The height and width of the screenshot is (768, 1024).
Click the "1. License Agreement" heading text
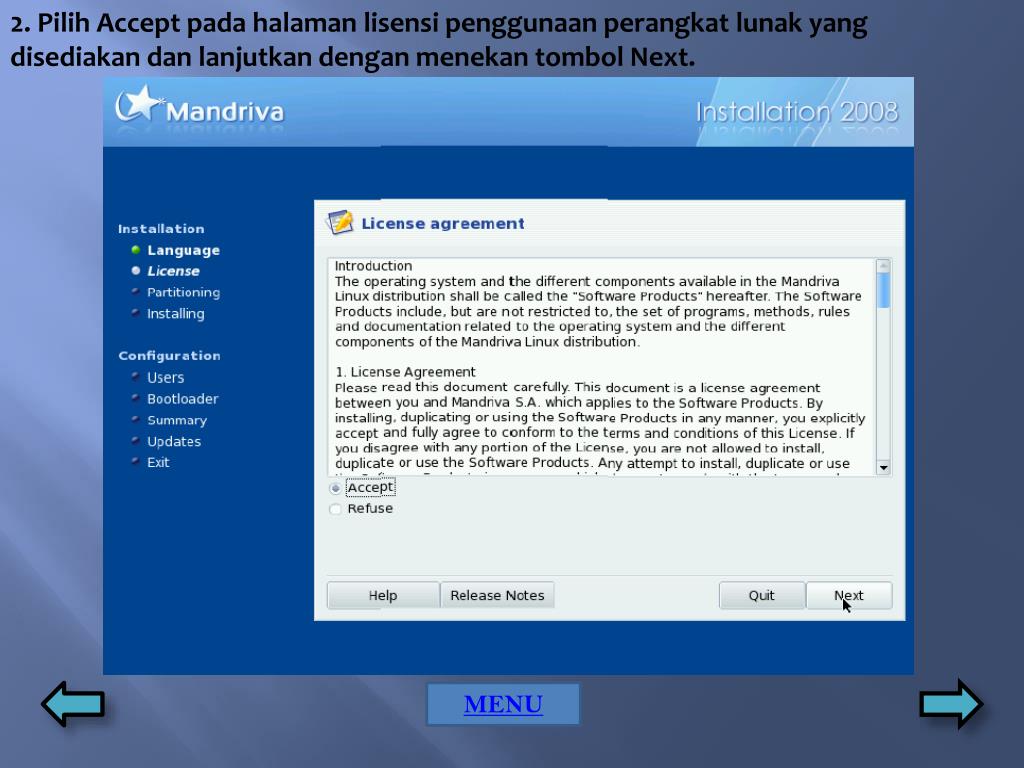(x=406, y=372)
